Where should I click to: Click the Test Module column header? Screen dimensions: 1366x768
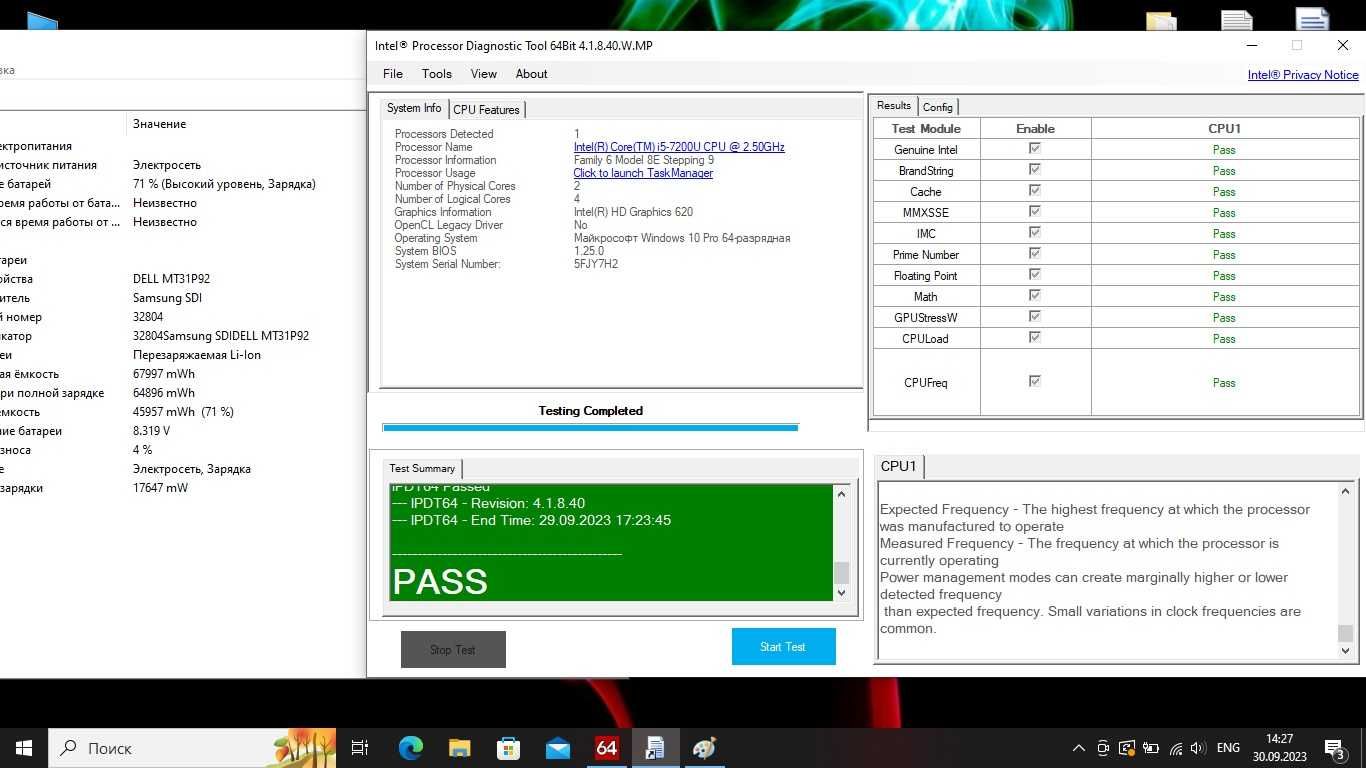[926, 128]
